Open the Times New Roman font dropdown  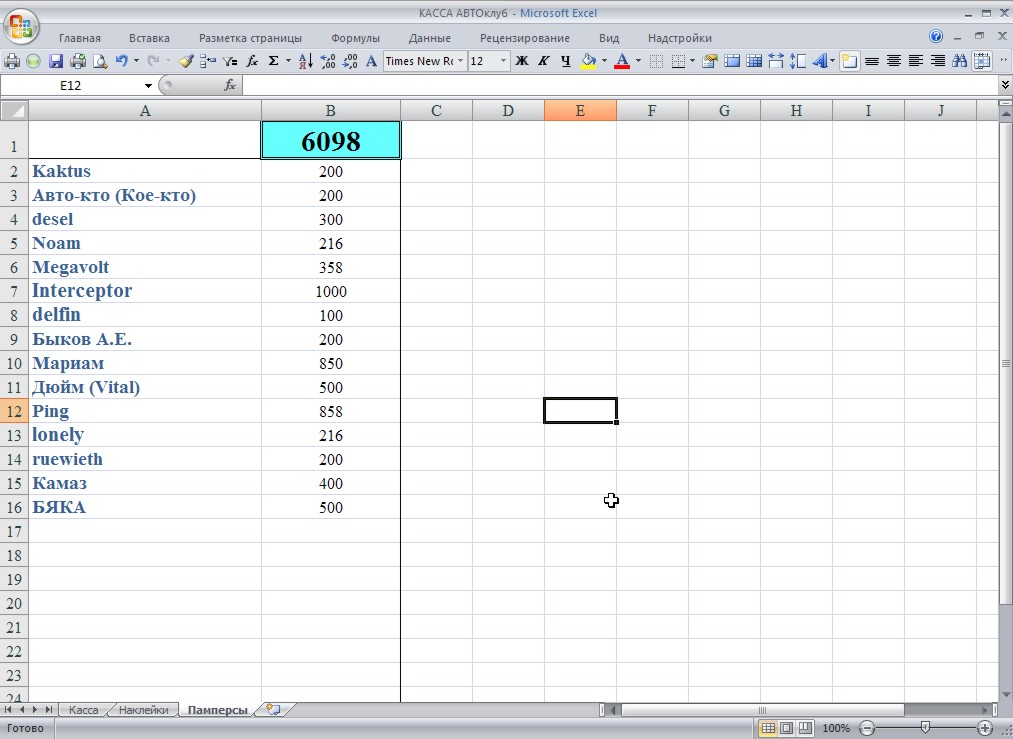click(460, 61)
